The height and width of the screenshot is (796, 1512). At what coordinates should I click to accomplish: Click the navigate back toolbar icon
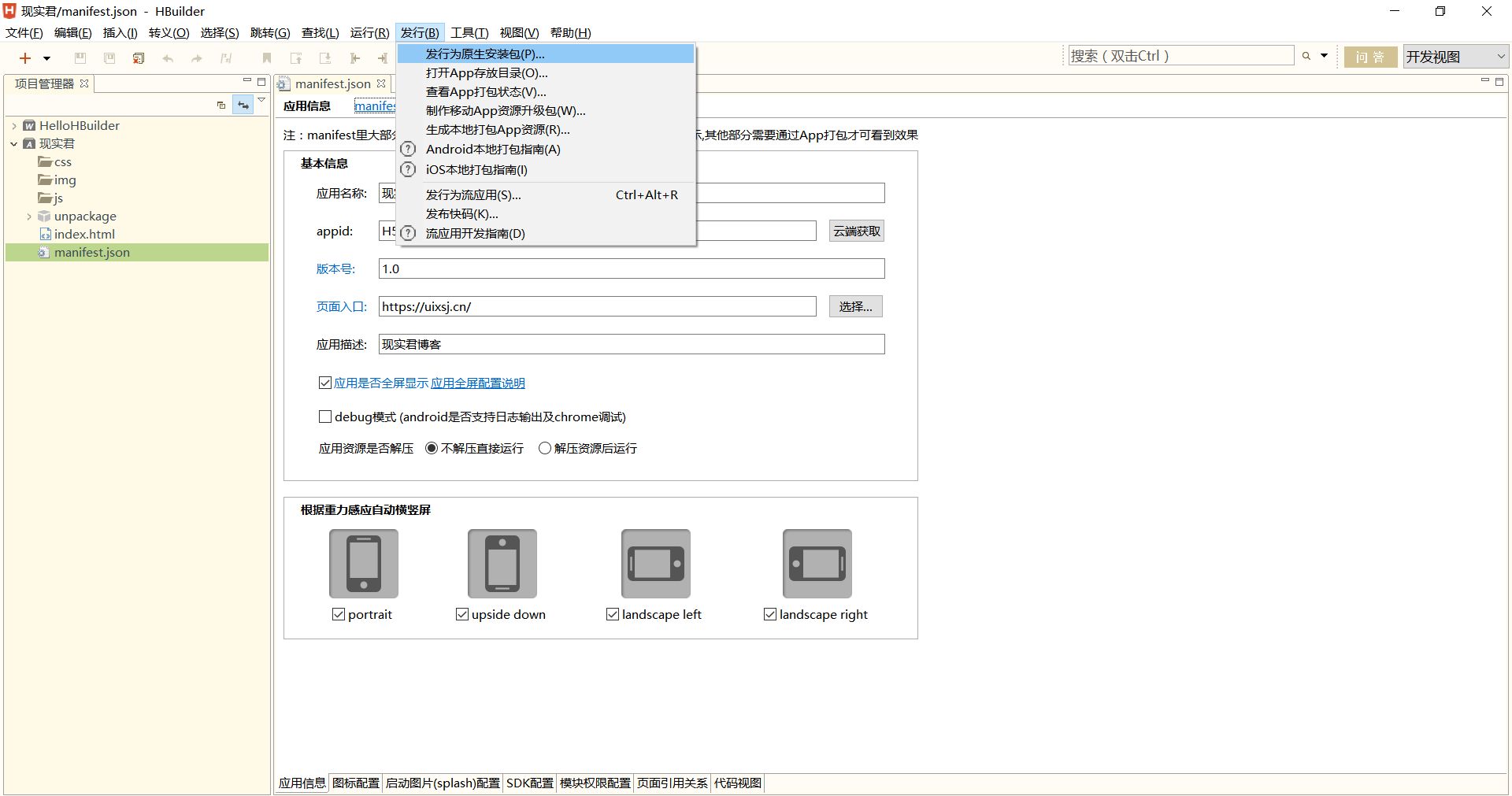pos(354,58)
